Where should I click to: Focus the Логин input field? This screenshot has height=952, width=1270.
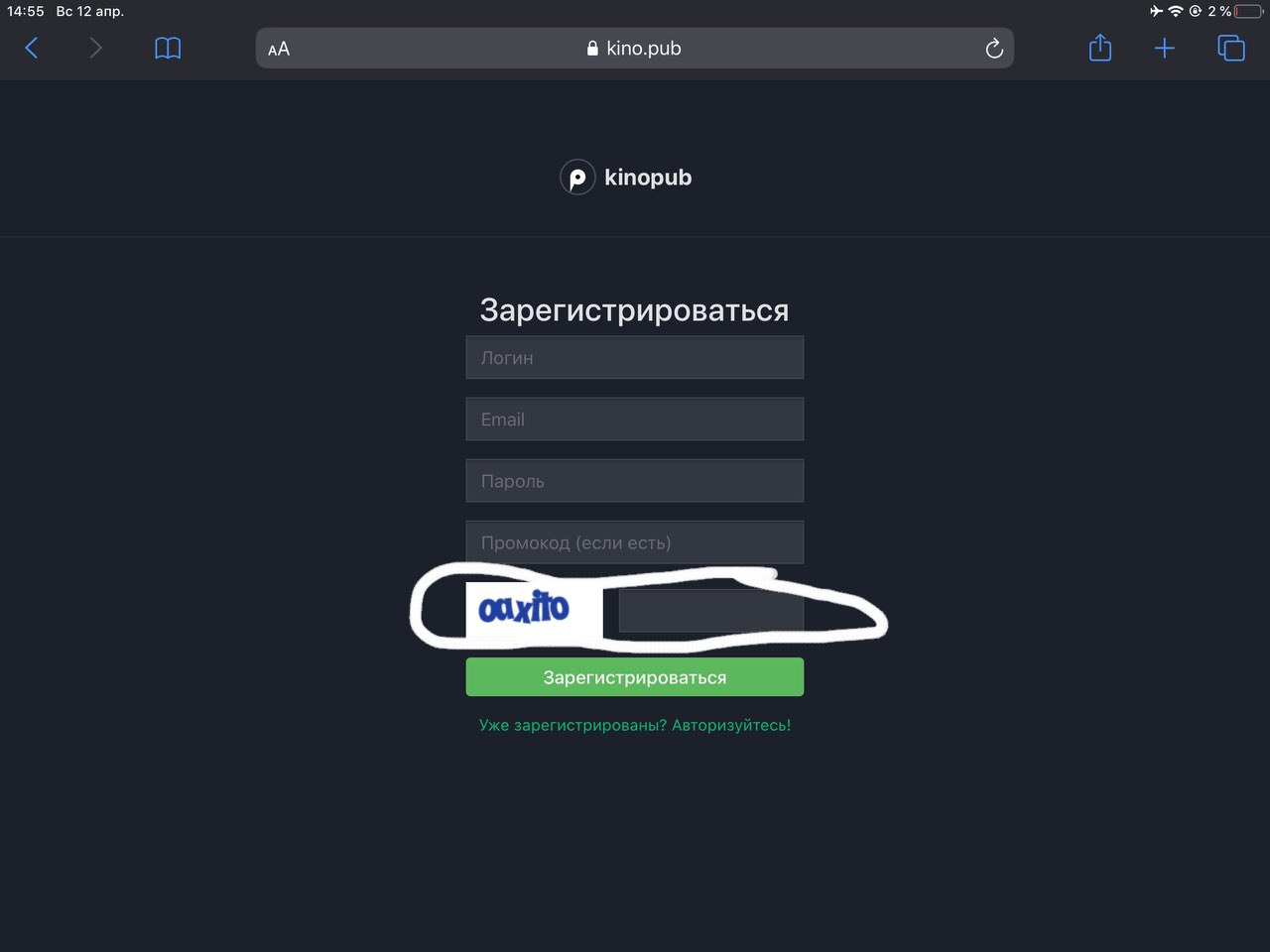coord(635,357)
